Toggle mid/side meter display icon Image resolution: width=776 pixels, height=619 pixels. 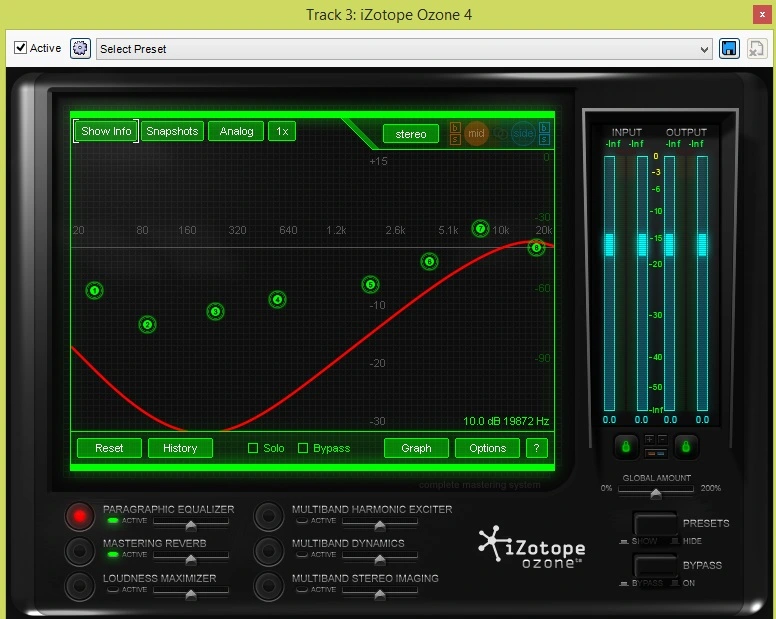(656, 453)
